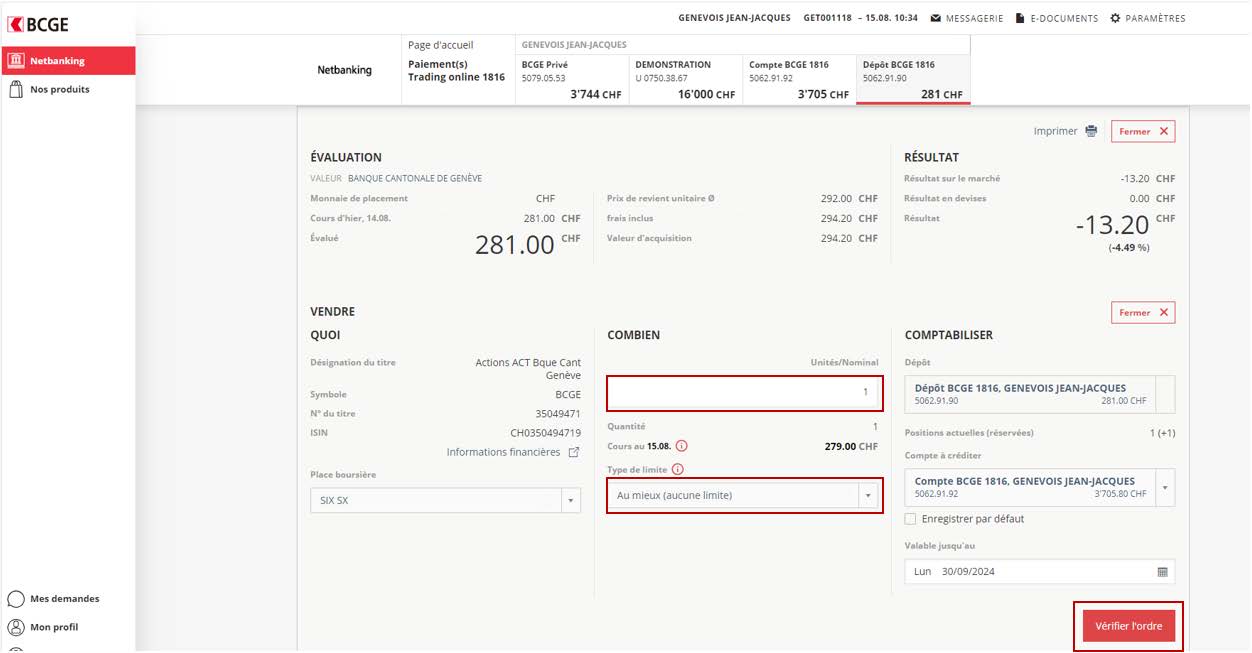
Task: Click Vérifier l'ordre button
Action: pos(1128,626)
